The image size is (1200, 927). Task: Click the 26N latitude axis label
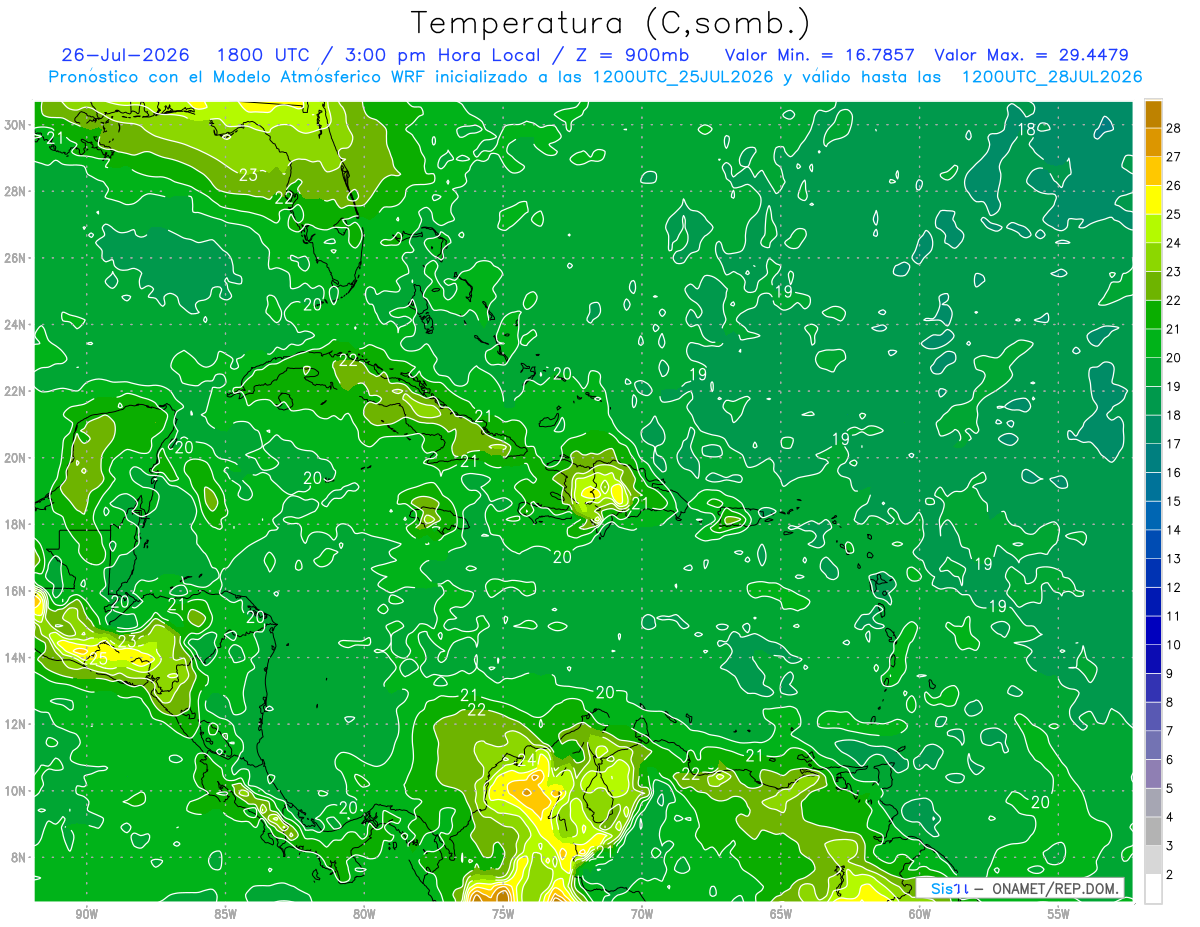click(15, 258)
